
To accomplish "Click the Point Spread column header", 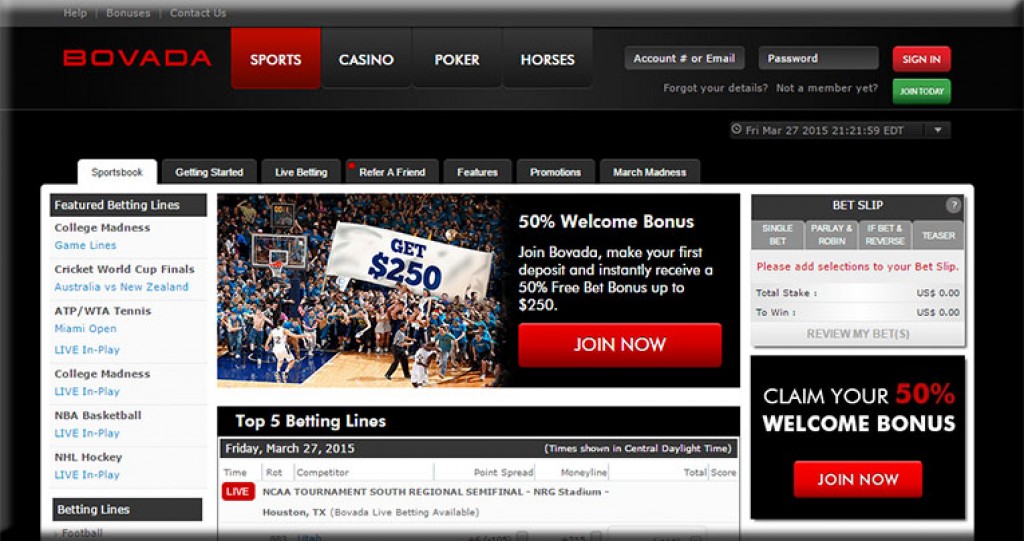I will tap(504, 472).
